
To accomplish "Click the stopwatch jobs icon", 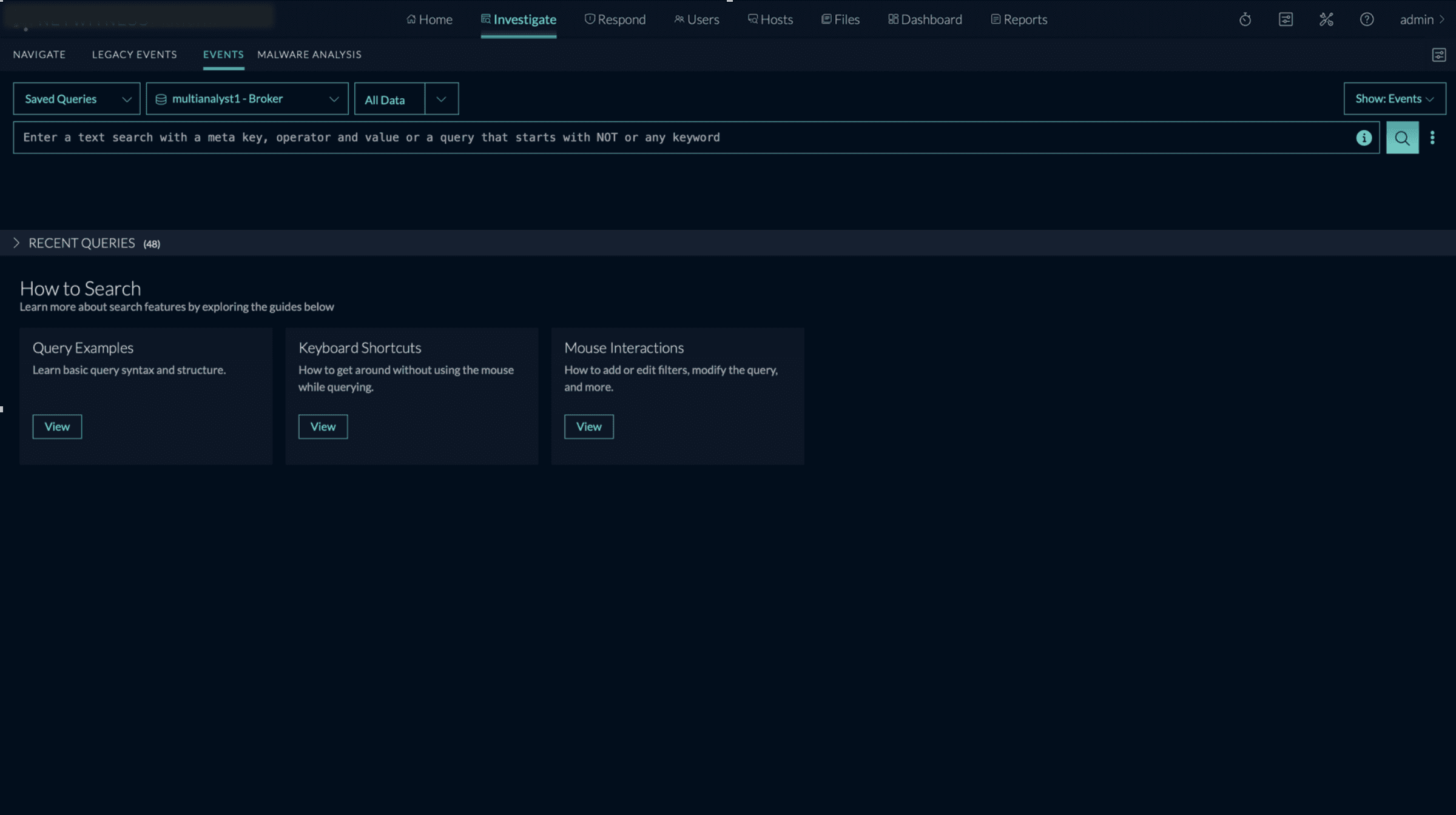I will coord(1245,19).
